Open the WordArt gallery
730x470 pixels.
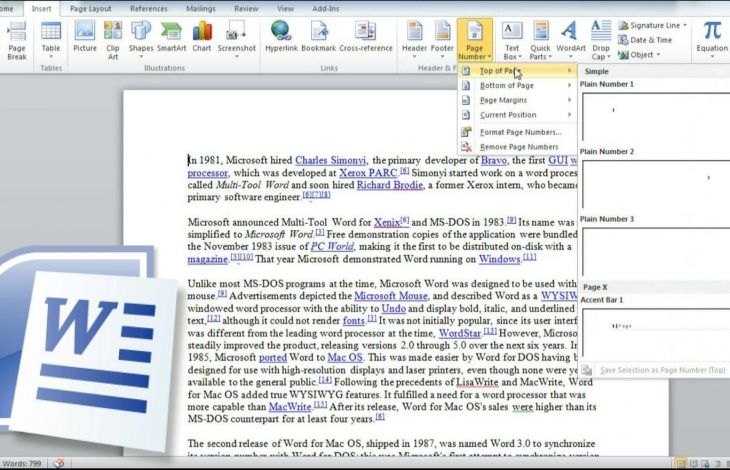571,40
